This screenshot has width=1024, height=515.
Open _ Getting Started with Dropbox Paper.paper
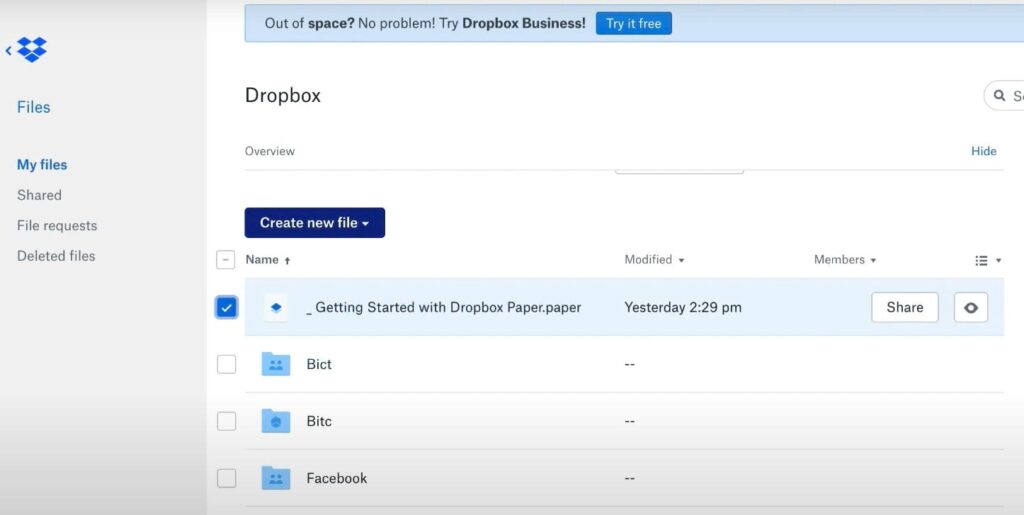(x=443, y=307)
